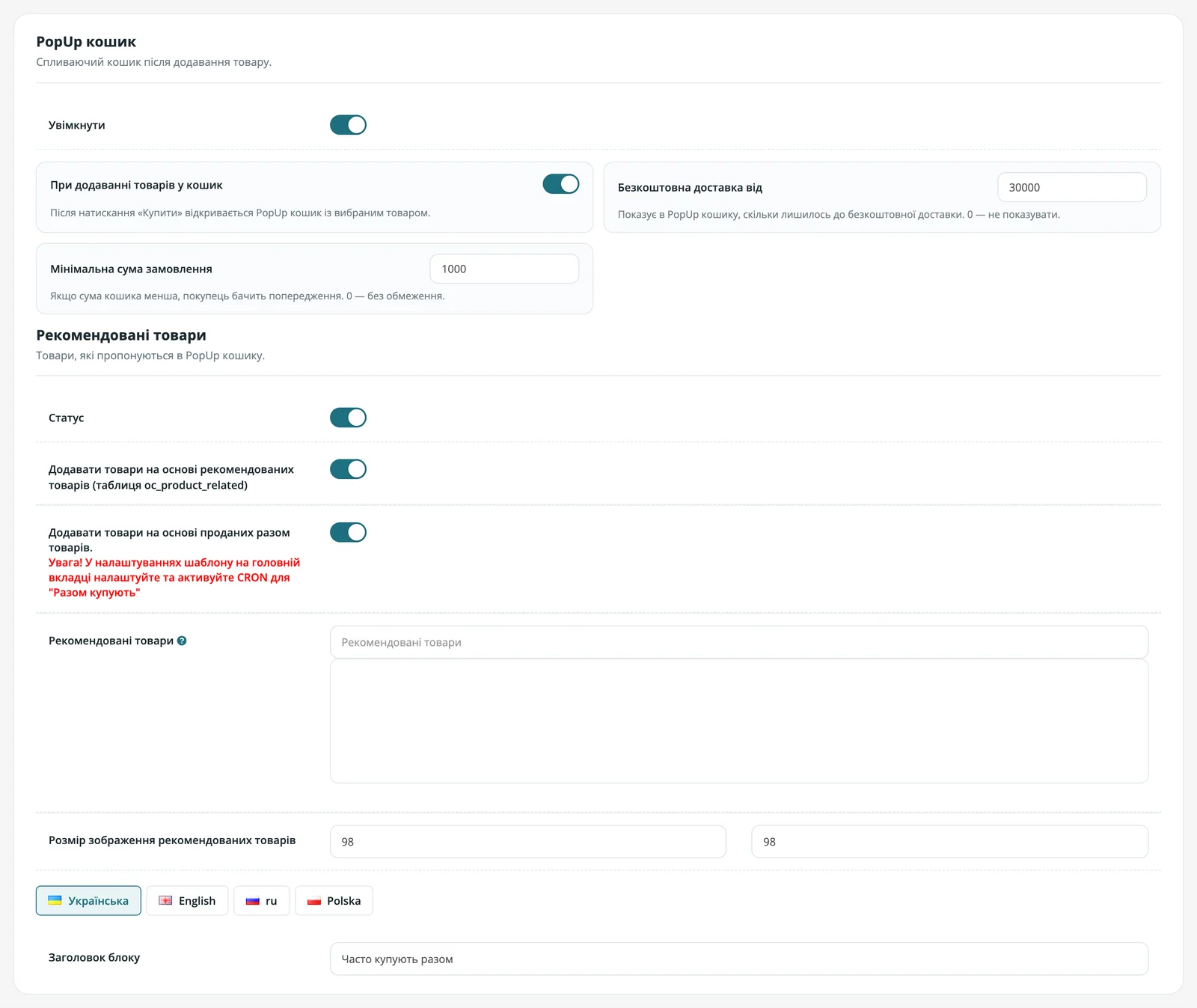Click the Russian flag icon on ru tab
The height and width of the screenshot is (1008, 1197).
[x=253, y=900]
